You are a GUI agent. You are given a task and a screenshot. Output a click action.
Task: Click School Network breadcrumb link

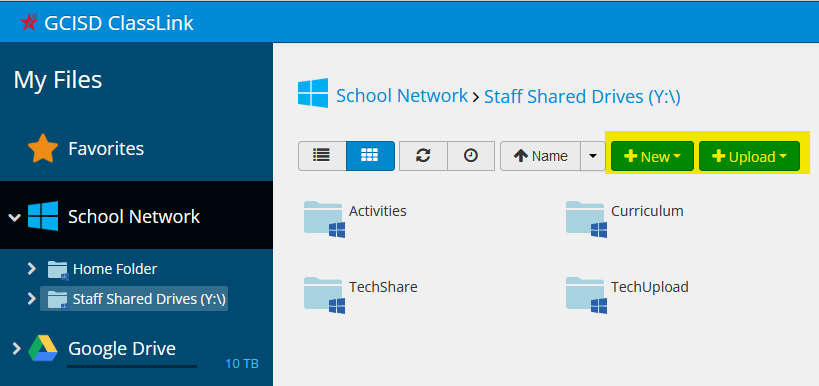point(402,96)
